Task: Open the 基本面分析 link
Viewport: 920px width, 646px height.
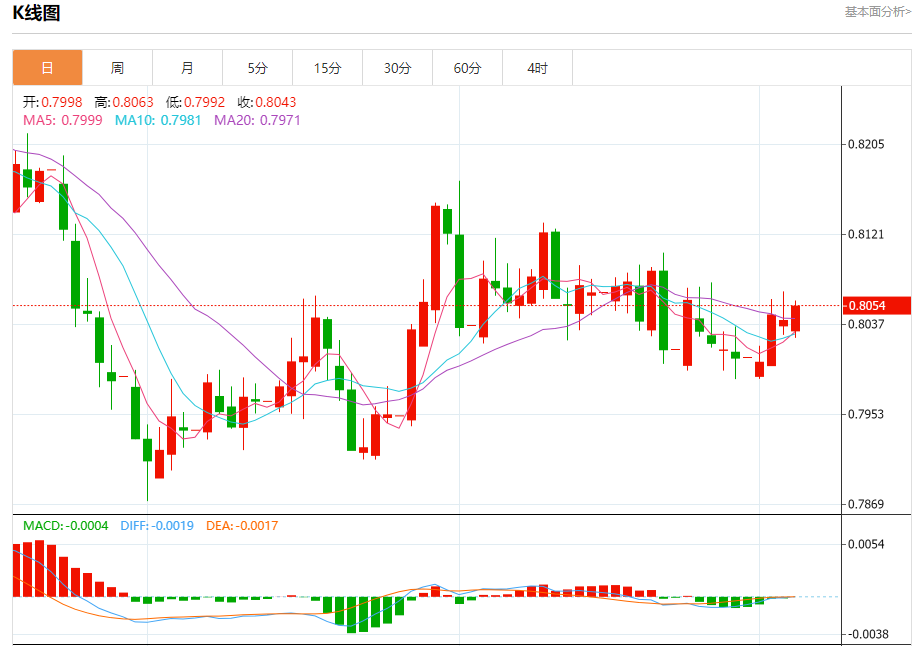Action: [x=878, y=12]
